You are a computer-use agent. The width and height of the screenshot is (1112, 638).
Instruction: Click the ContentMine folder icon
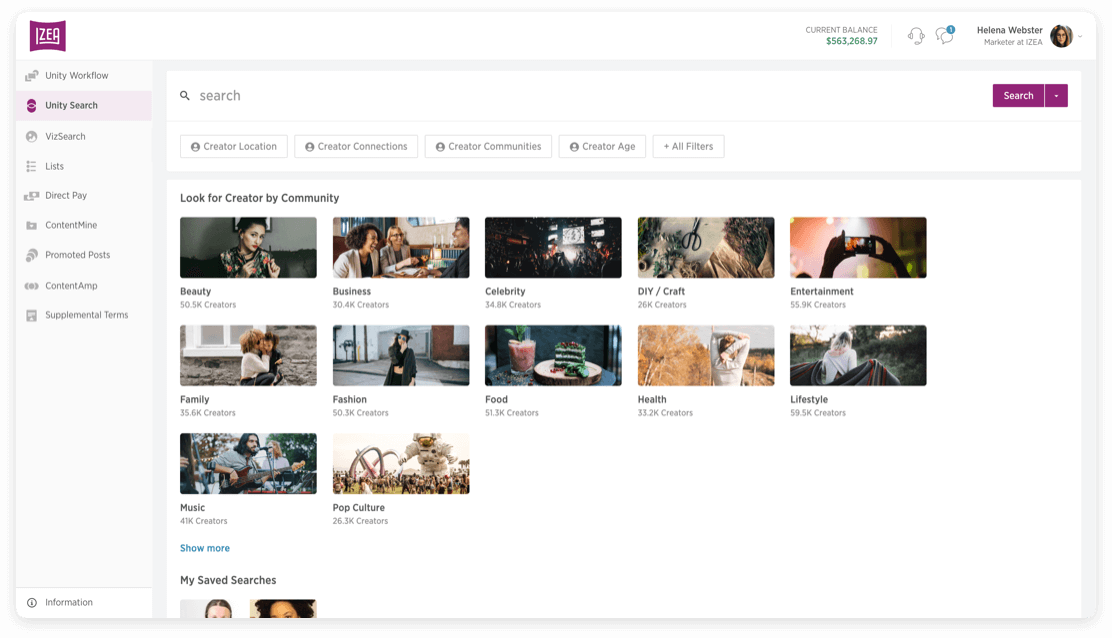click(32, 226)
